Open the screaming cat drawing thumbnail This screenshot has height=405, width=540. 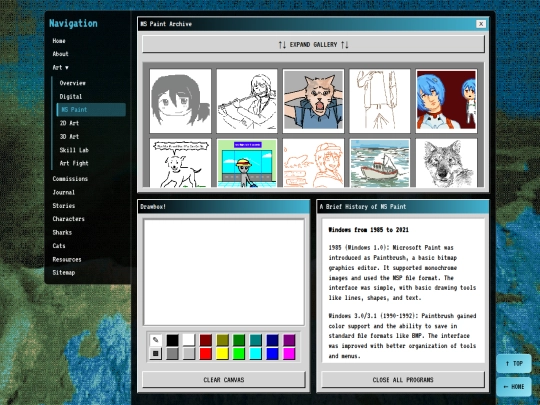pos(313,101)
